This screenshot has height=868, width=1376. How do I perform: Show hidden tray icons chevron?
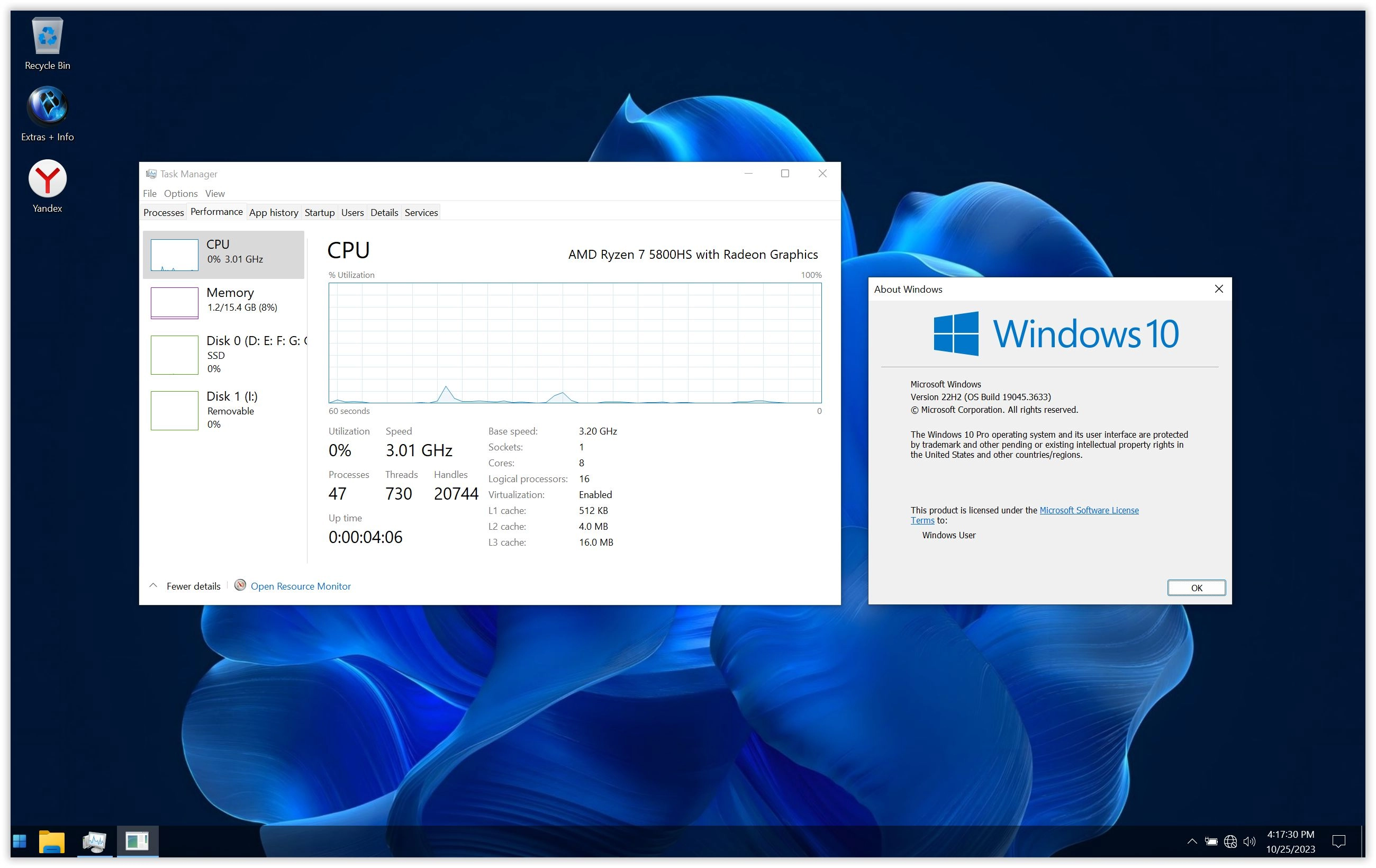(x=1192, y=841)
